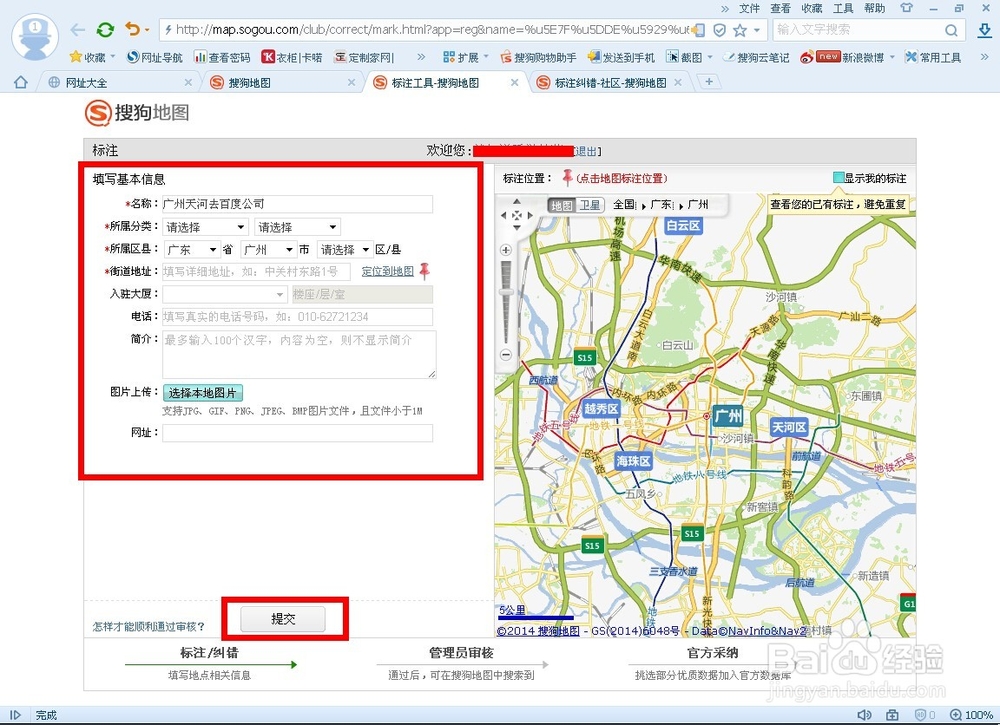The image size is (1000, 725).
Task: Open 工具 menu
Action: pyautogui.click(x=842, y=8)
